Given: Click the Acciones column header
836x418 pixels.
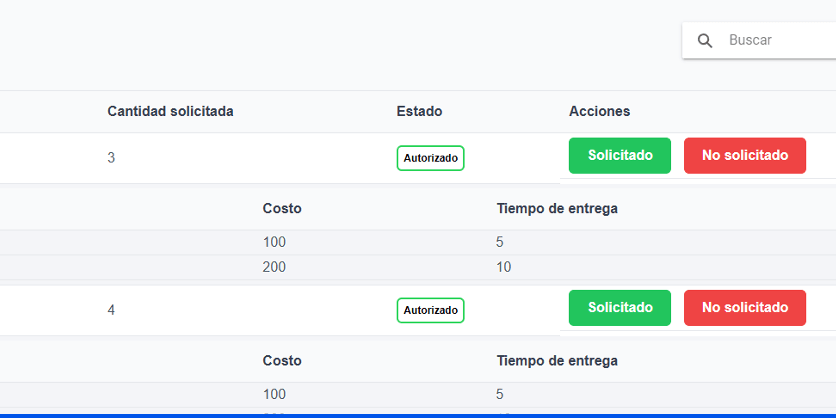Looking at the screenshot, I should pos(599,111).
